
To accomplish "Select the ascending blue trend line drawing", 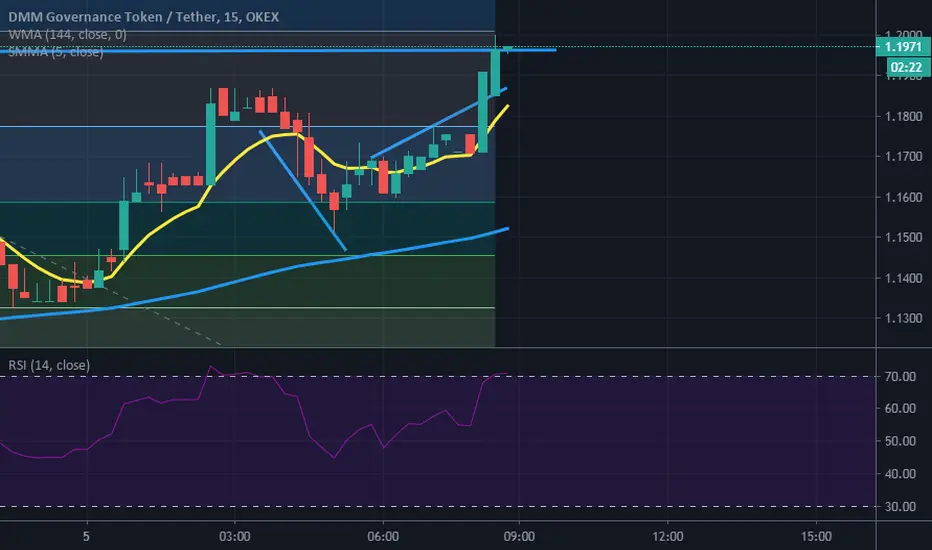I will tap(439, 123).
